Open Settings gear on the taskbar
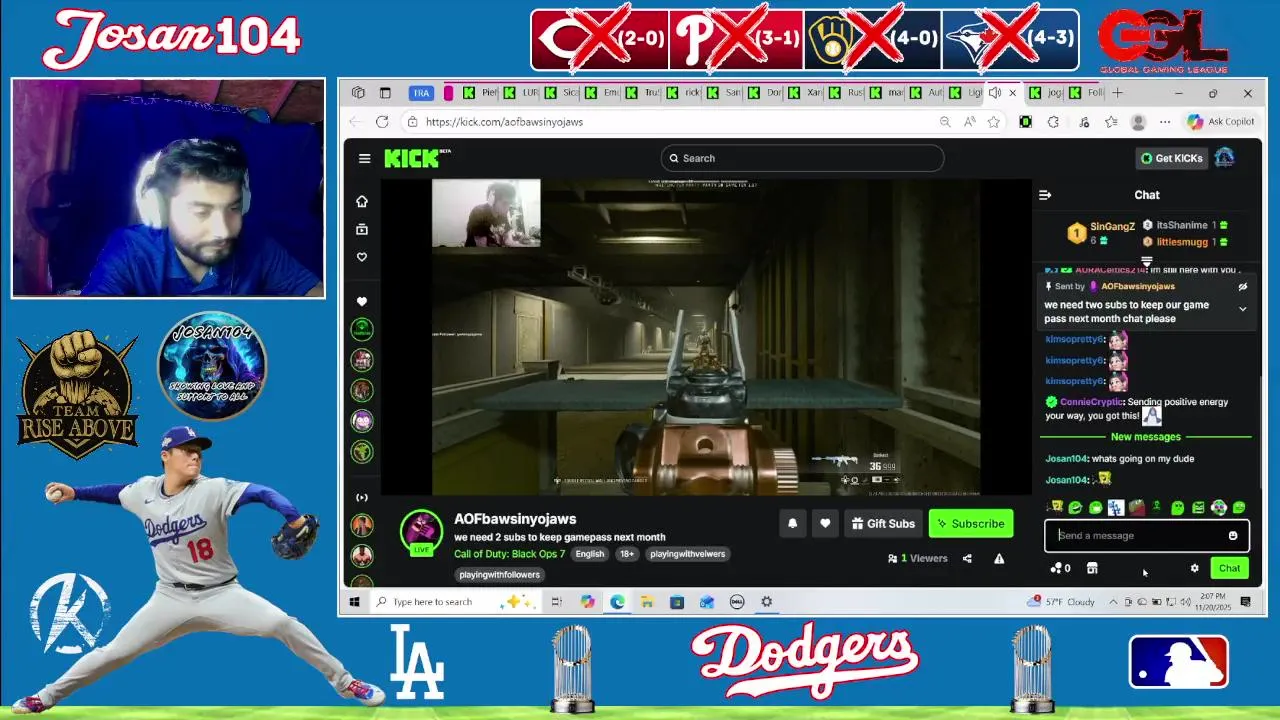Viewport: 1280px width, 720px height. [767, 602]
